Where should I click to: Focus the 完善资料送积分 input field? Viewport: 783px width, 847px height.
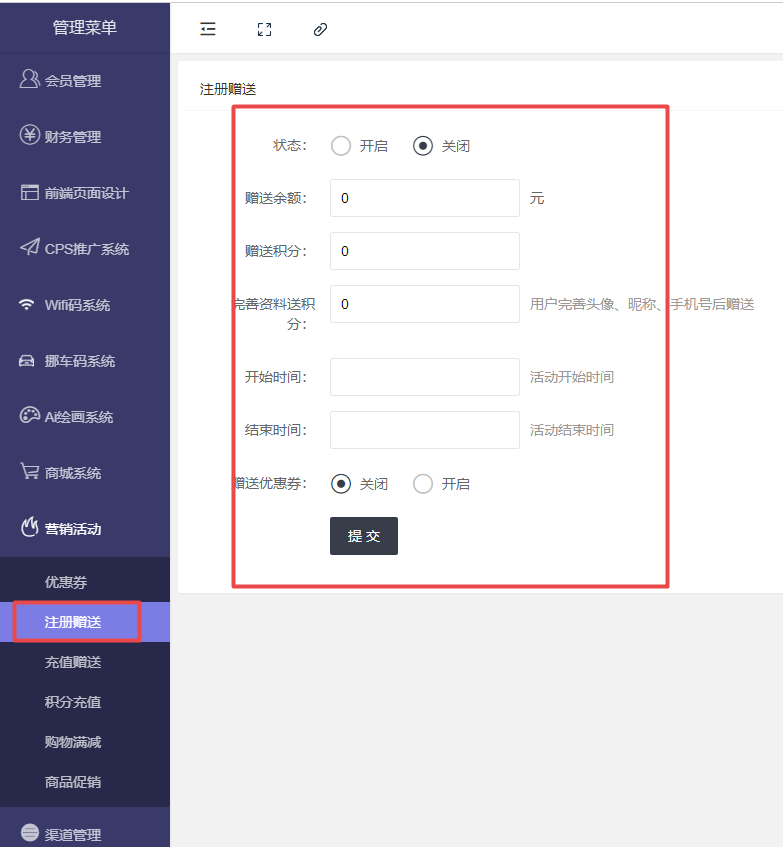[x=425, y=304]
